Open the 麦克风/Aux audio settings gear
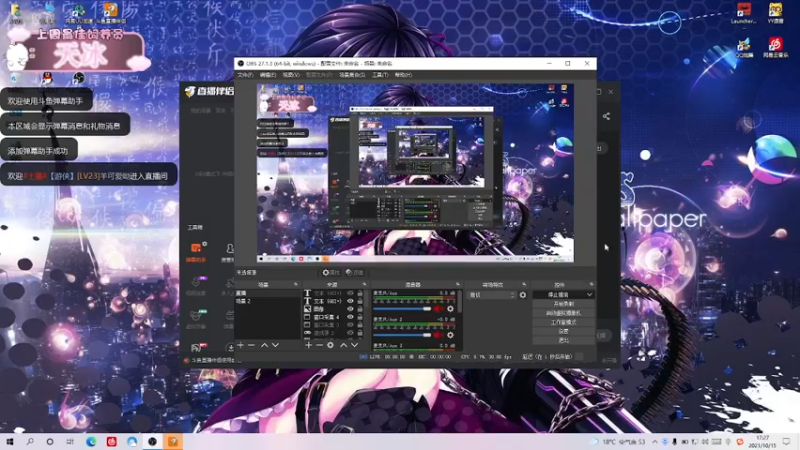This screenshot has height=450, width=800. [450, 309]
